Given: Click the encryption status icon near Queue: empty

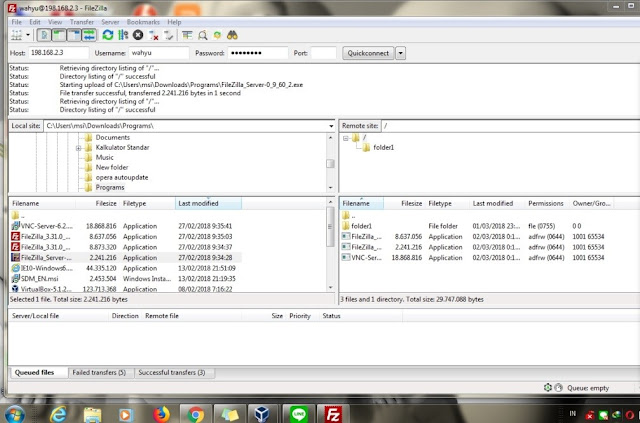Looking at the screenshot, I should (x=548, y=387).
